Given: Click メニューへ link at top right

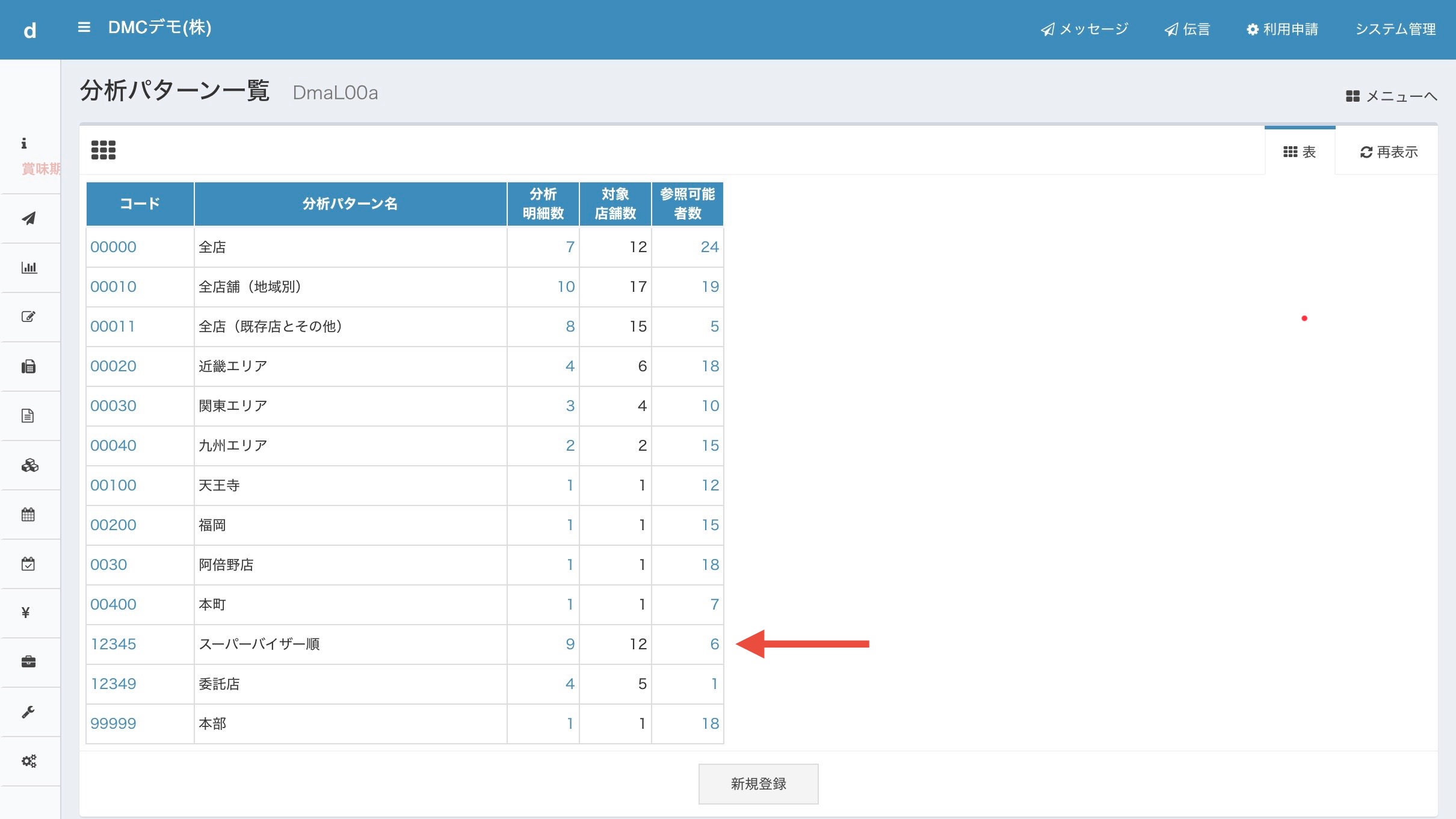Looking at the screenshot, I should (1392, 96).
